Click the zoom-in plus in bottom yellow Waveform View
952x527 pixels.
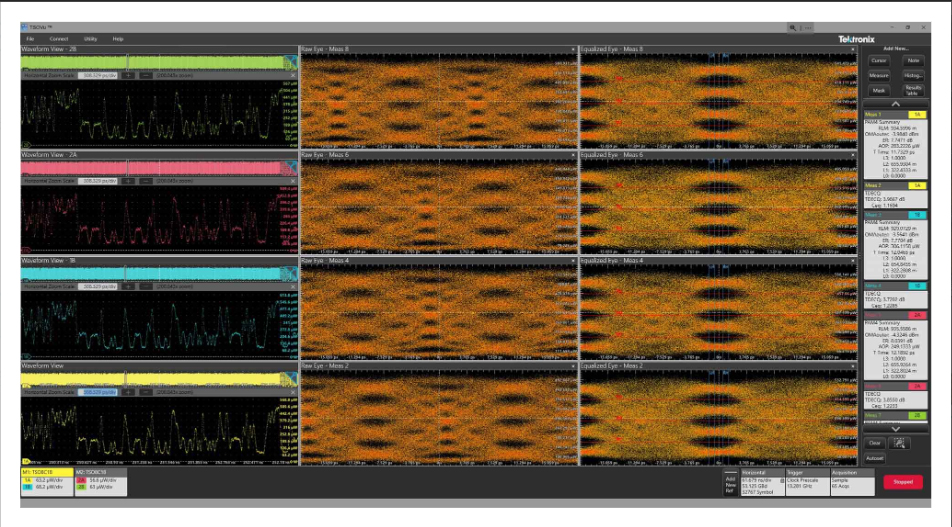click(128, 392)
